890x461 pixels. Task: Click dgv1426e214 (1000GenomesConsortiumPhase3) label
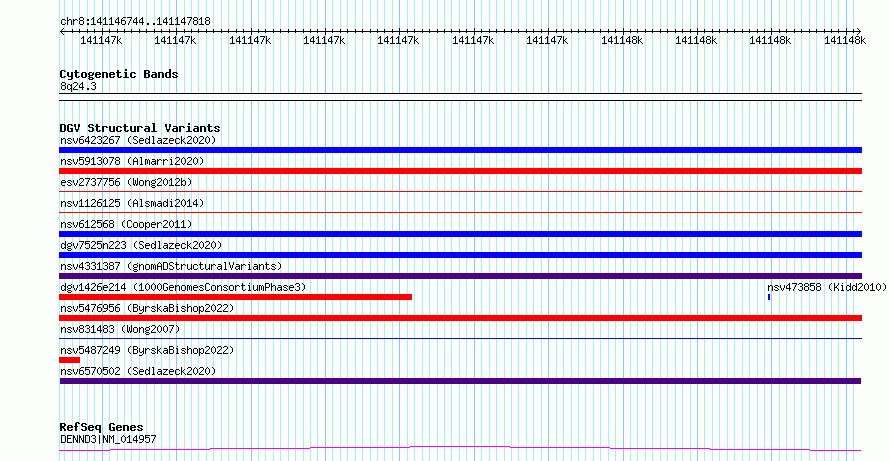(x=183, y=287)
